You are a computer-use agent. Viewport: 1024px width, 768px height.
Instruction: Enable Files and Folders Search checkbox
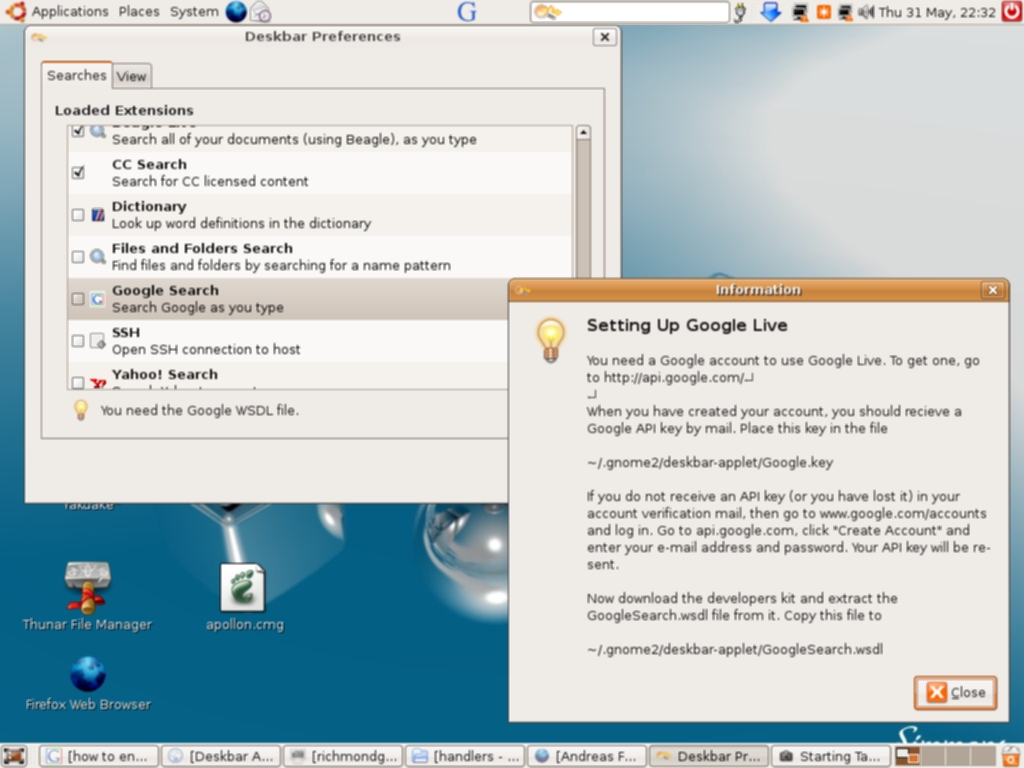[x=78, y=257]
